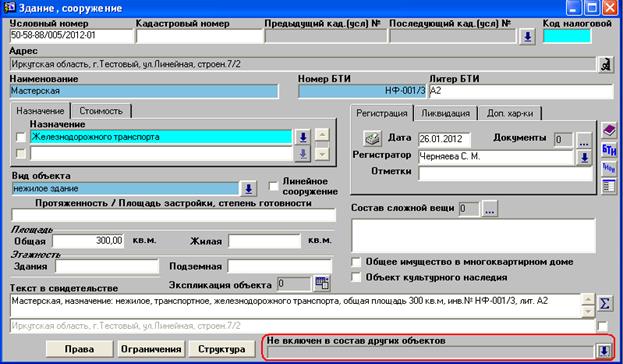623x364 pixels.
Task: Move Назначение row up with arrow
Action: [x=322, y=135]
